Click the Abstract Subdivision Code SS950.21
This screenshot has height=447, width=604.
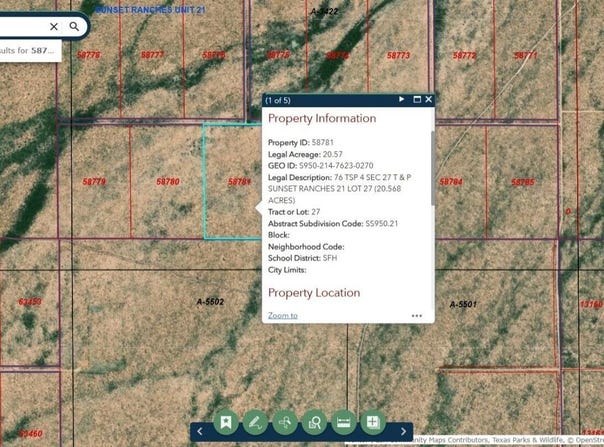point(381,224)
